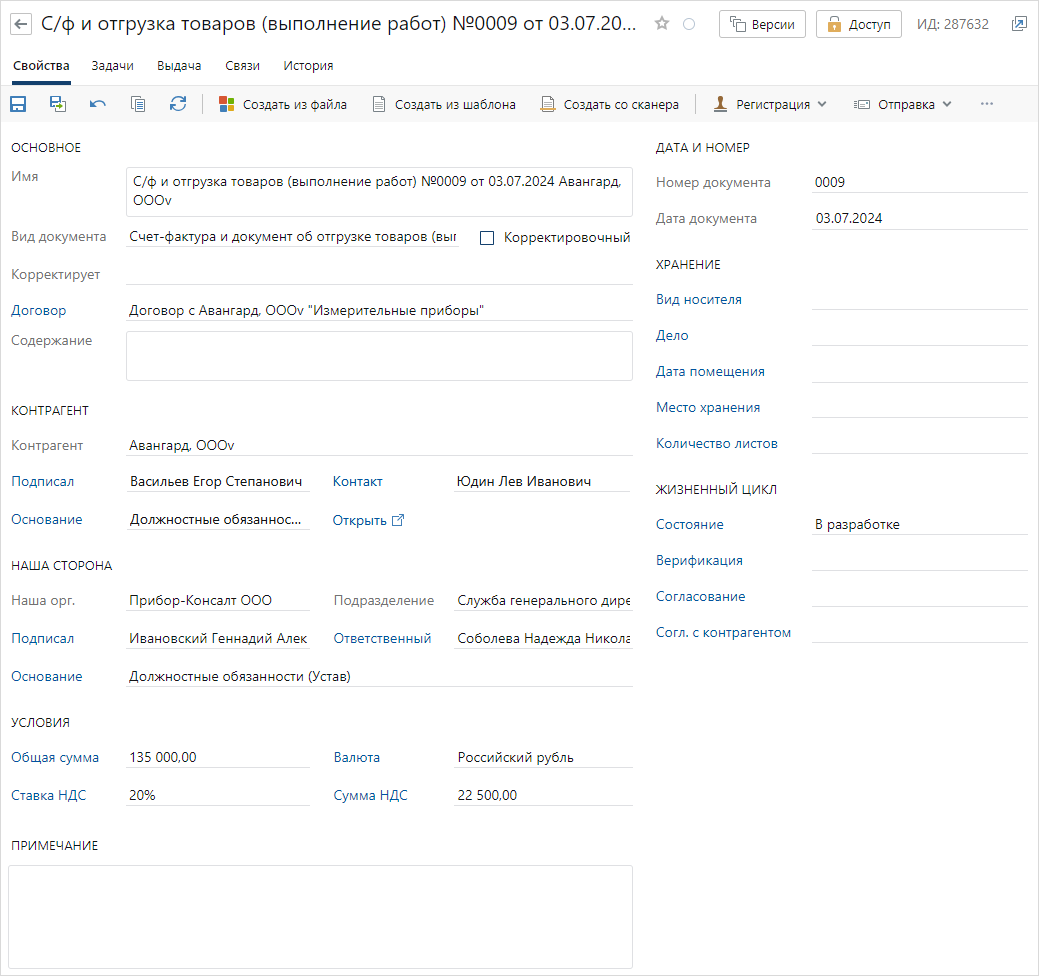Viewport: 1039px width, 976px height.
Task: Switch to the Задачи tab
Action: (113, 66)
